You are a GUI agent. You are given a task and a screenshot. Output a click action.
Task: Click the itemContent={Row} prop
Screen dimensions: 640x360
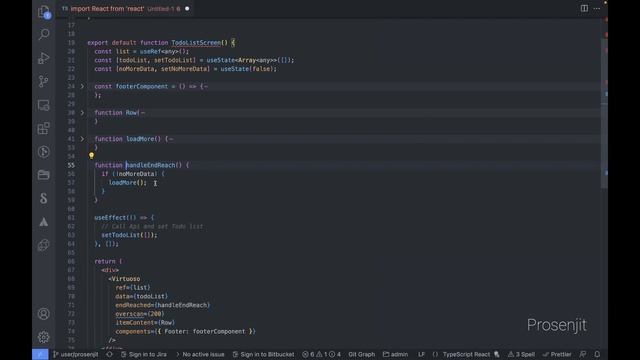145,322
